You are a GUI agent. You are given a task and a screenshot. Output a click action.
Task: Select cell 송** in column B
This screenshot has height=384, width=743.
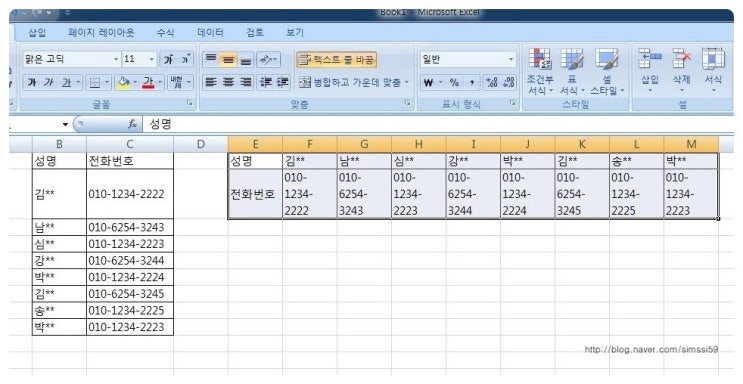point(59,310)
